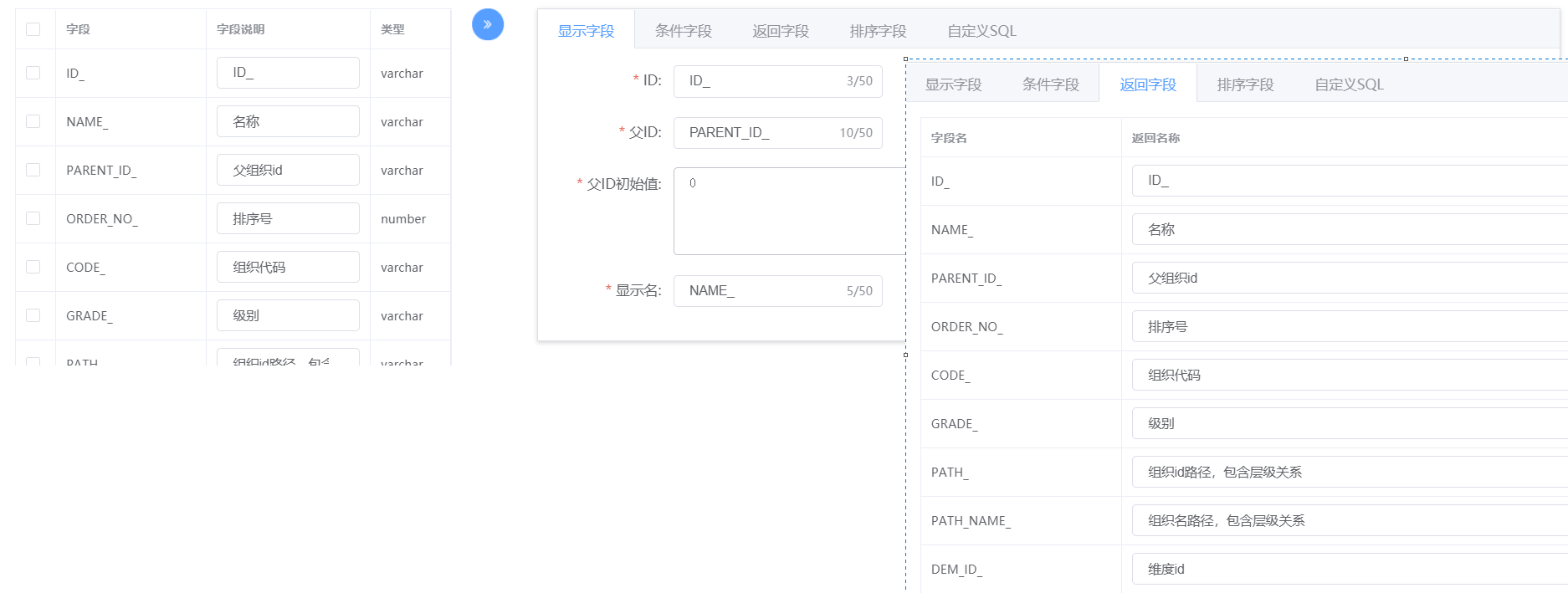Image resolution: width=1568 pixels, height=593 pixels.
Task: Switch to 条件字段 tab beside active 显示字段
Action: tap(683, 31)
